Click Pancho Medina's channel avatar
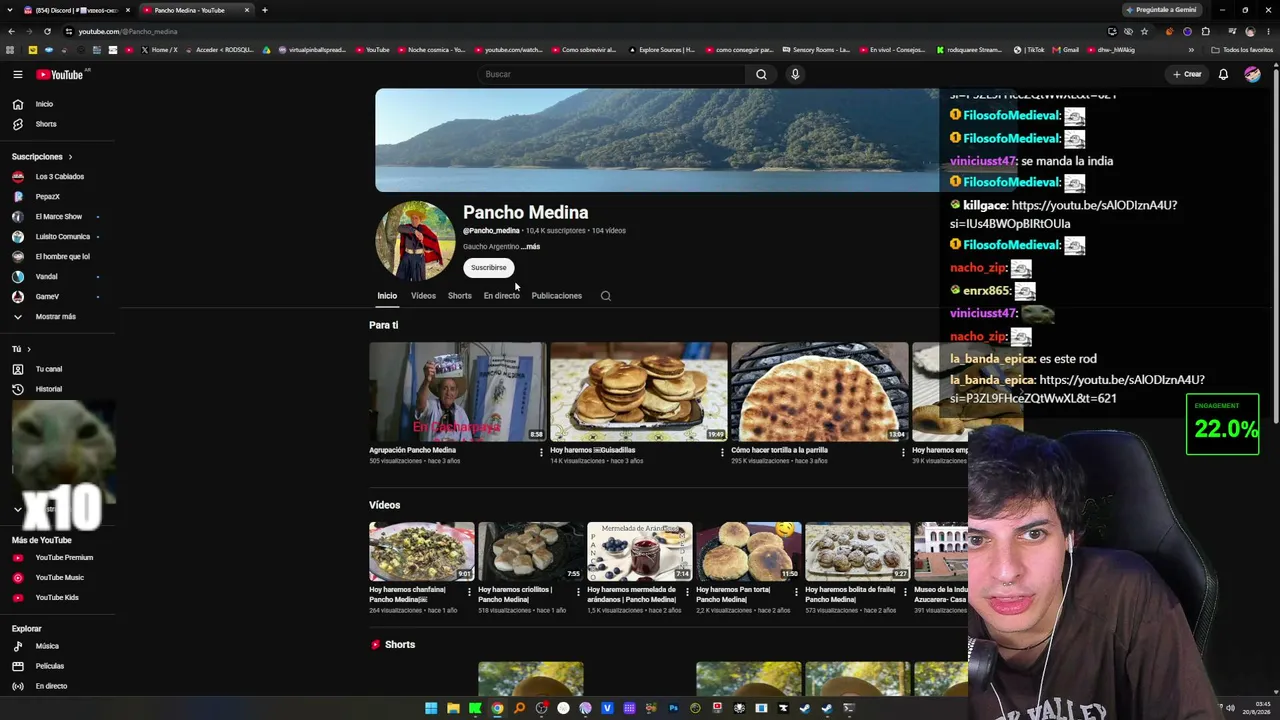Screen dimensions: 1280x720 (x=415, y=241)
